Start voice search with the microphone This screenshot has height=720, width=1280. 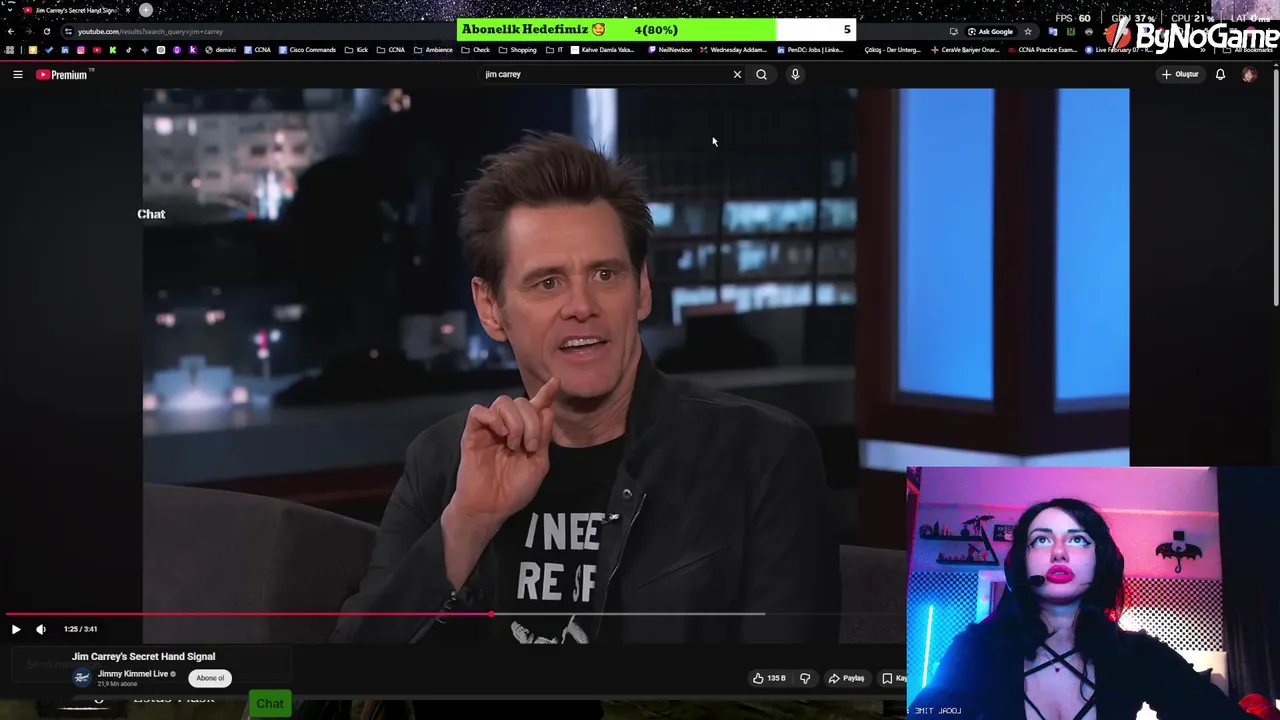795,74
